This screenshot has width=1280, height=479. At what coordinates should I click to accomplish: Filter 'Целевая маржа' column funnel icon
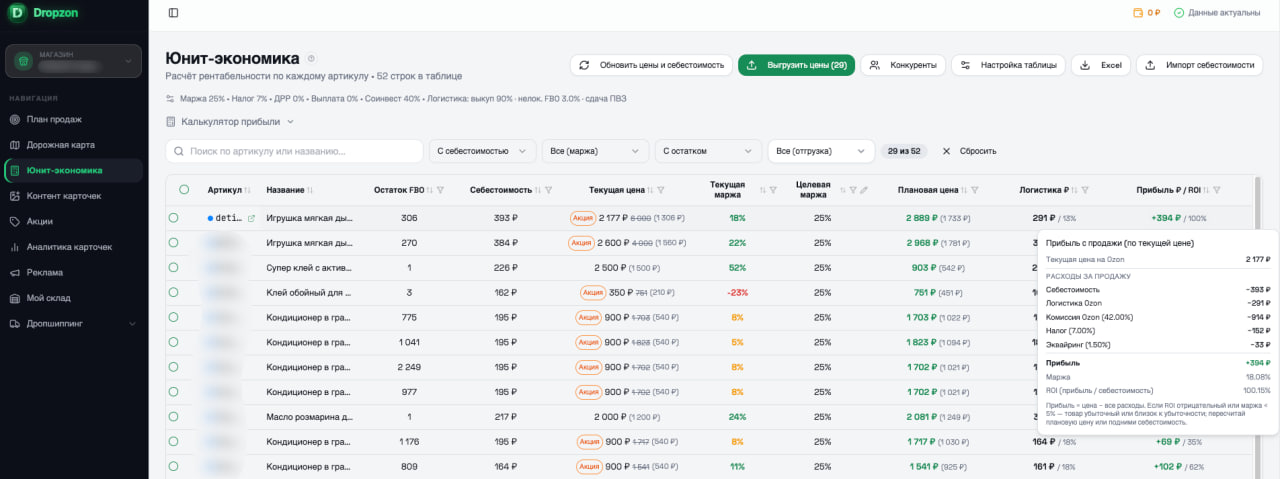tap(853, 190)
